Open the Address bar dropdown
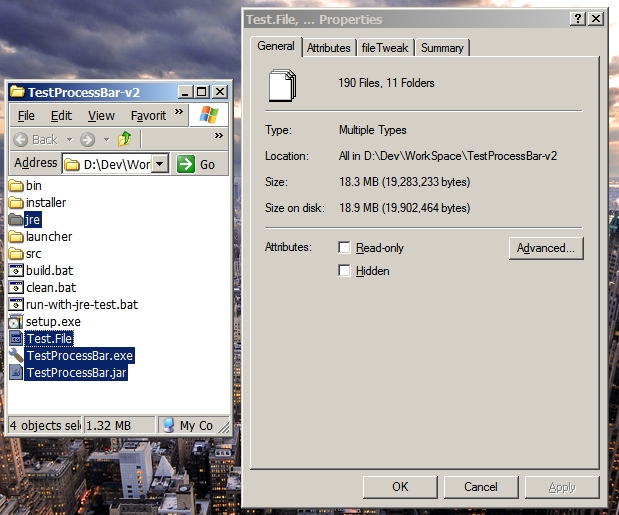 point(160,164)
